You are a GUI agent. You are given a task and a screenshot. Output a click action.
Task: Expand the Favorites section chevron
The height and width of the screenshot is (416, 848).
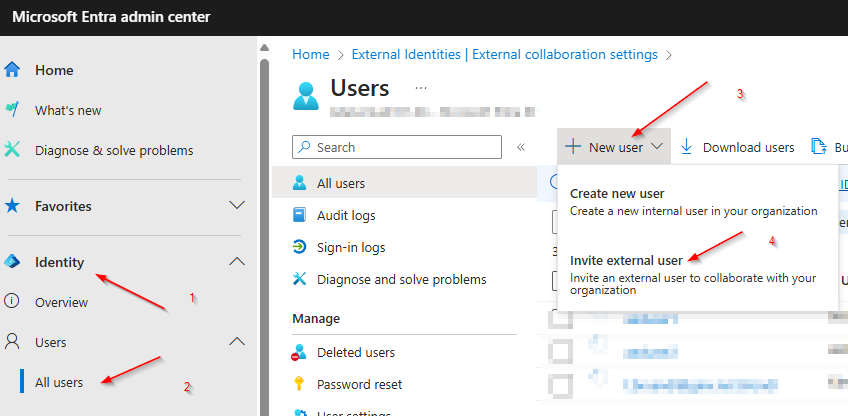click(x=237, y=205)
